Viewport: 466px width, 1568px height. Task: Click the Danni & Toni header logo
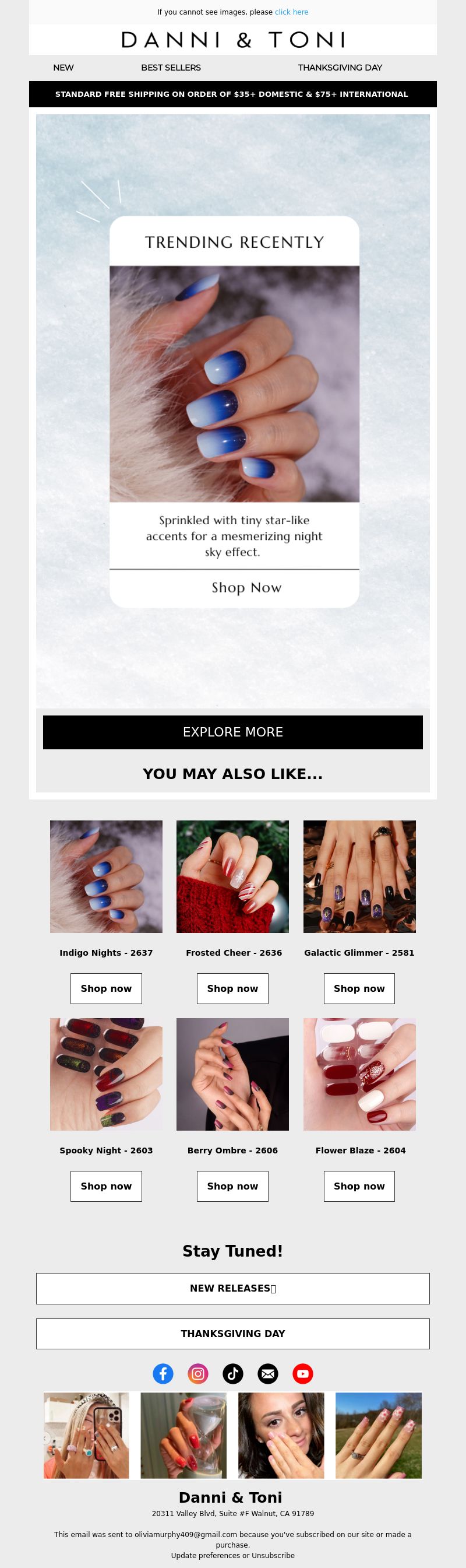pyautogui.click(x=233, y=40)
